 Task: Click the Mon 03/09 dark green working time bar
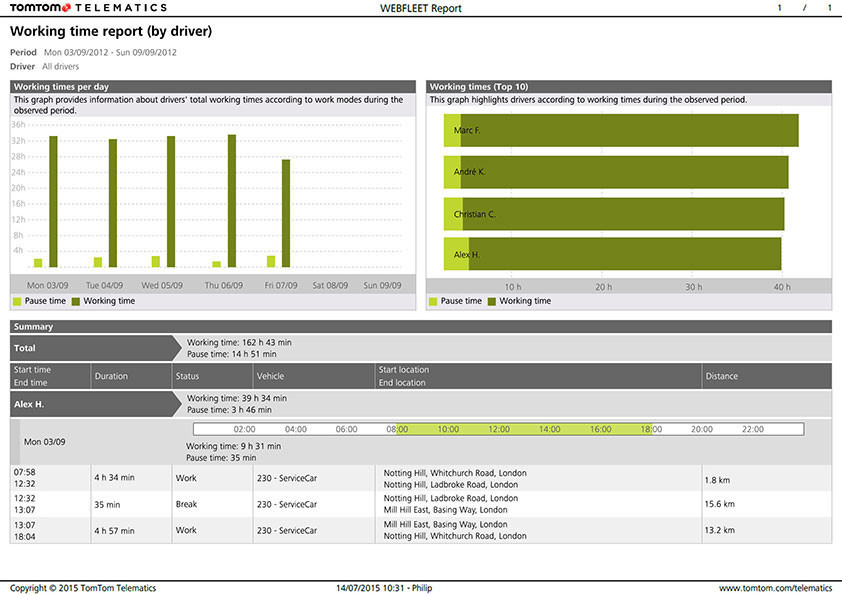(54, 201)
